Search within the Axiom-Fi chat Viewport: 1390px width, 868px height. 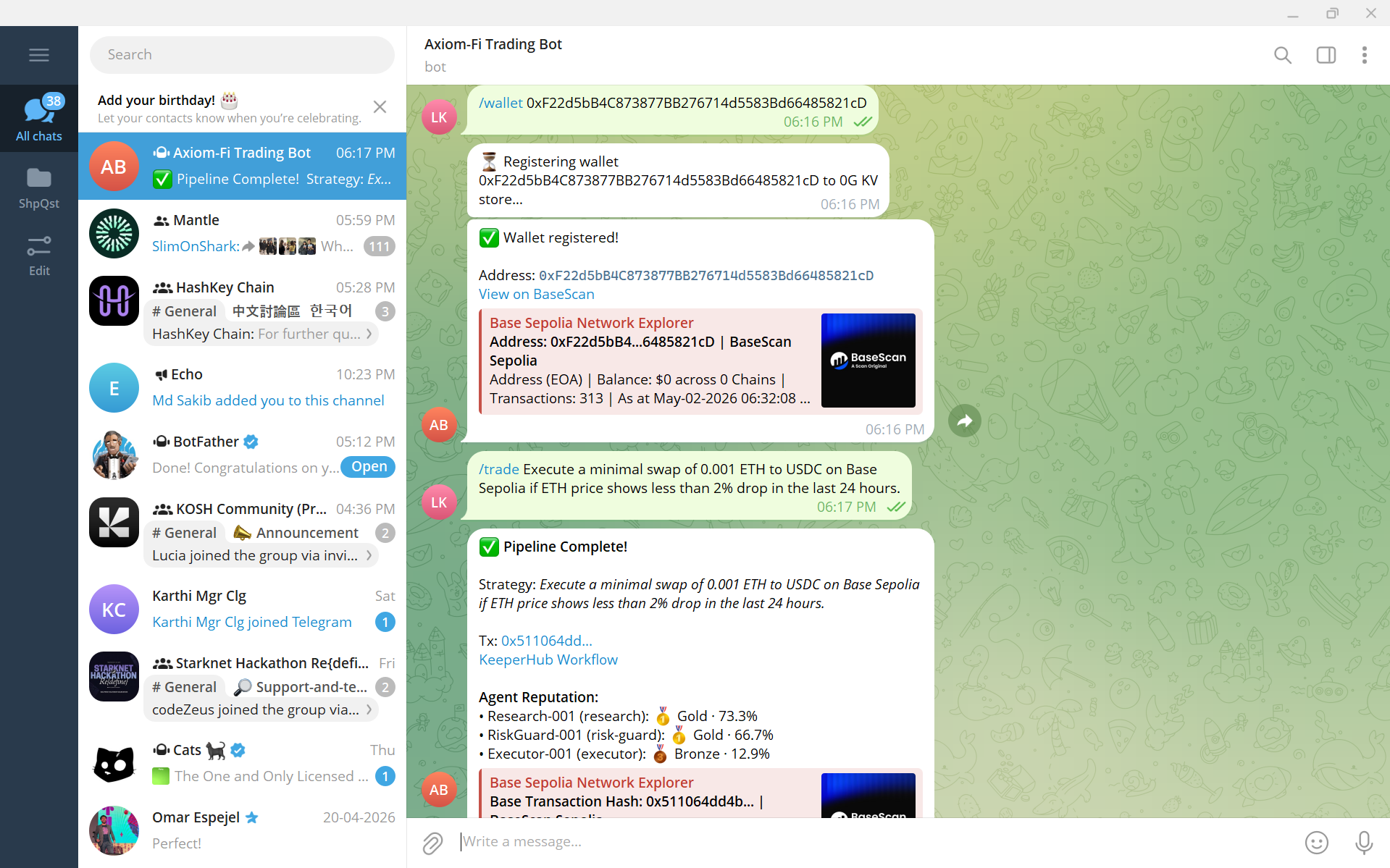(1282, 55)
